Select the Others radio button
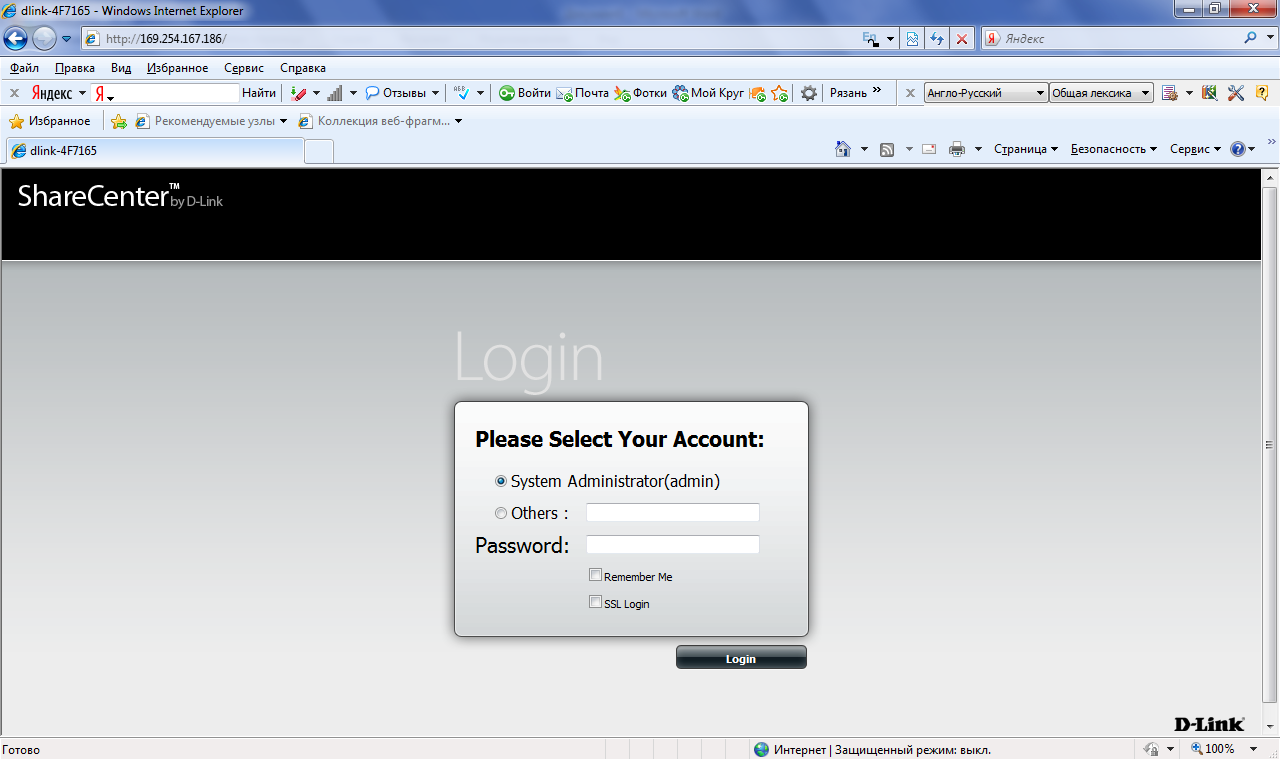1280x760 pixels. point(501,513)
